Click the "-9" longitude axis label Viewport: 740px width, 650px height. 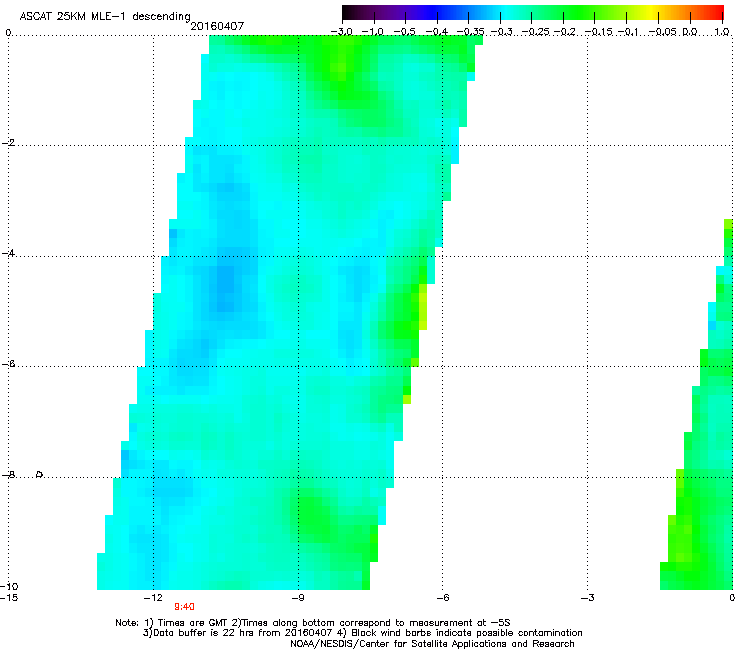[x=298, y=597]
